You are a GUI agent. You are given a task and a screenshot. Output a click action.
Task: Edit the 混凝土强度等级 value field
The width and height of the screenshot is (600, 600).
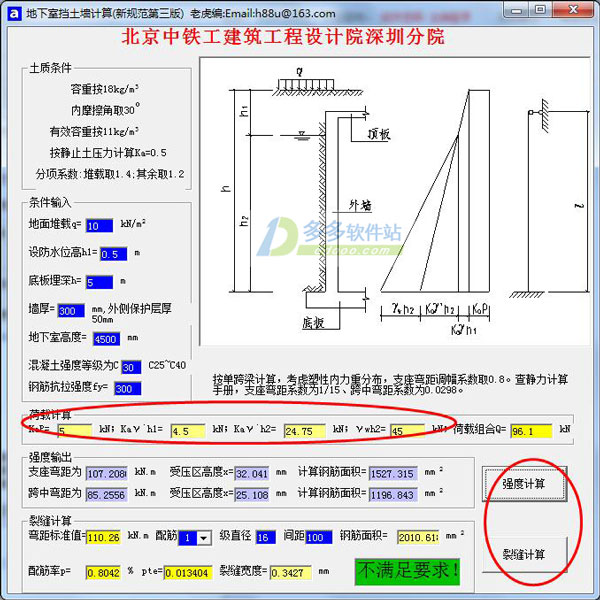click(x=131, y=367)
